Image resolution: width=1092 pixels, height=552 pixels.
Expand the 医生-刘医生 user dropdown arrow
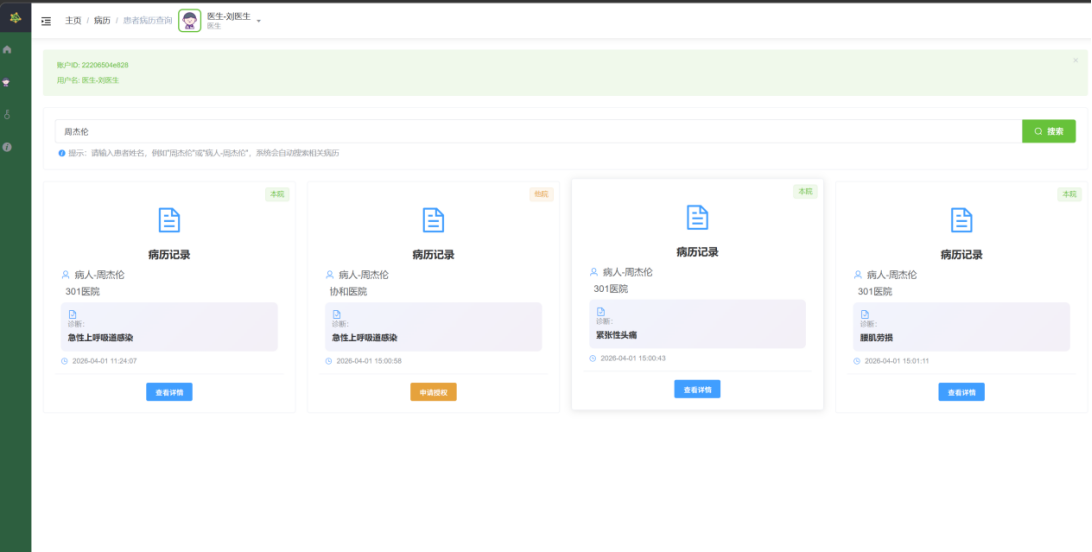pyautogui.click(x=258, y=22)
